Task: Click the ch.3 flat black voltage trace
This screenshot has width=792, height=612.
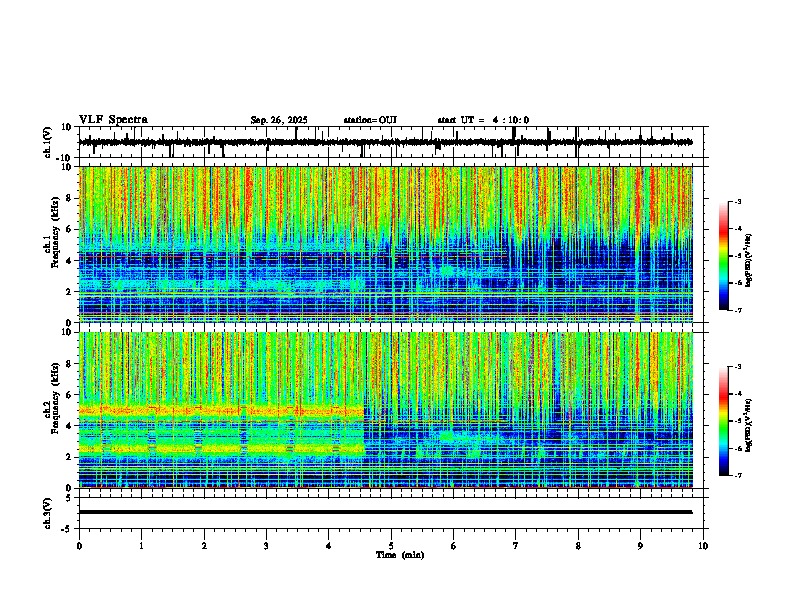Action: tap(386, 512)
